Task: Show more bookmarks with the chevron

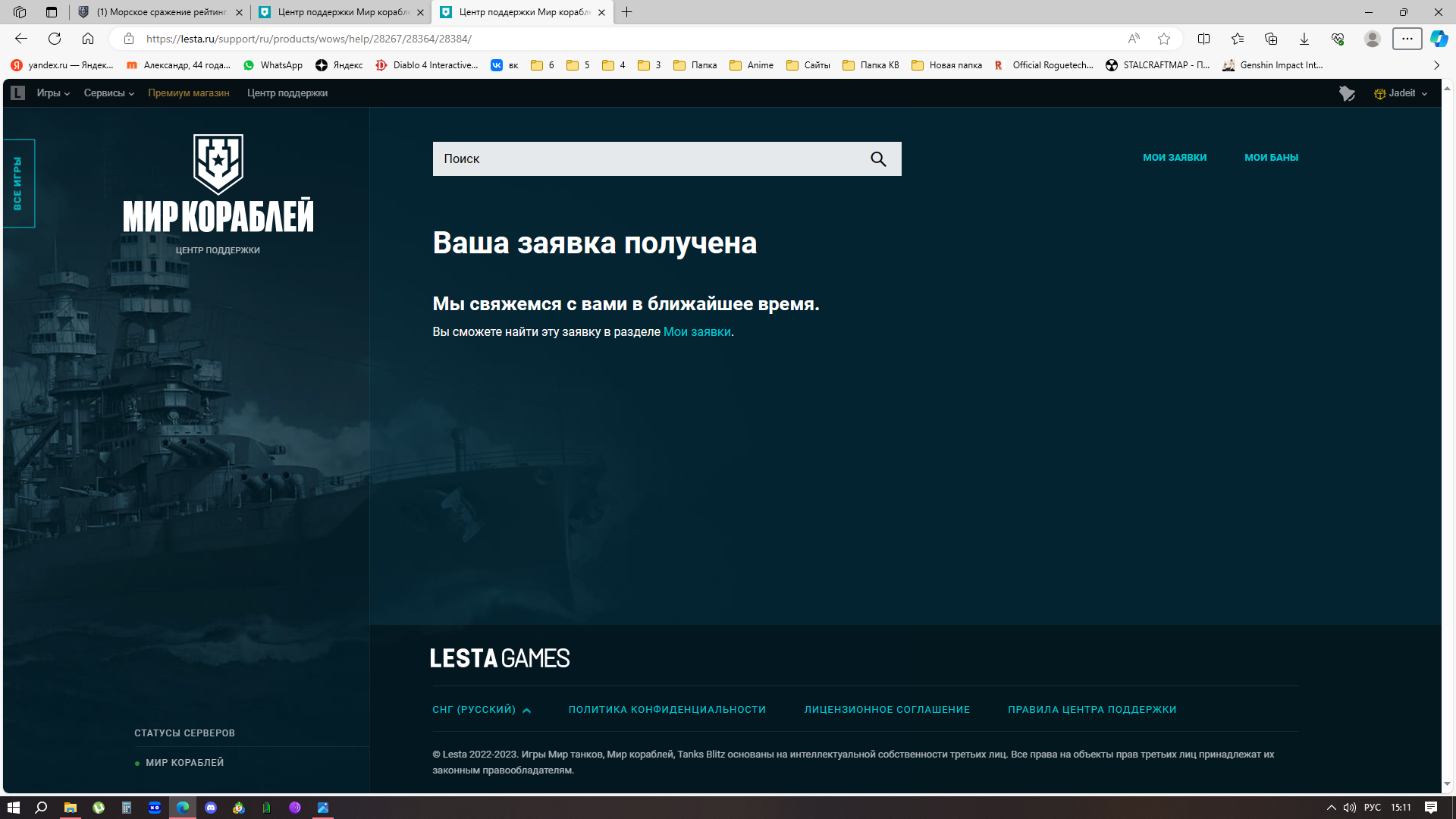Action: coord(1436,65)
